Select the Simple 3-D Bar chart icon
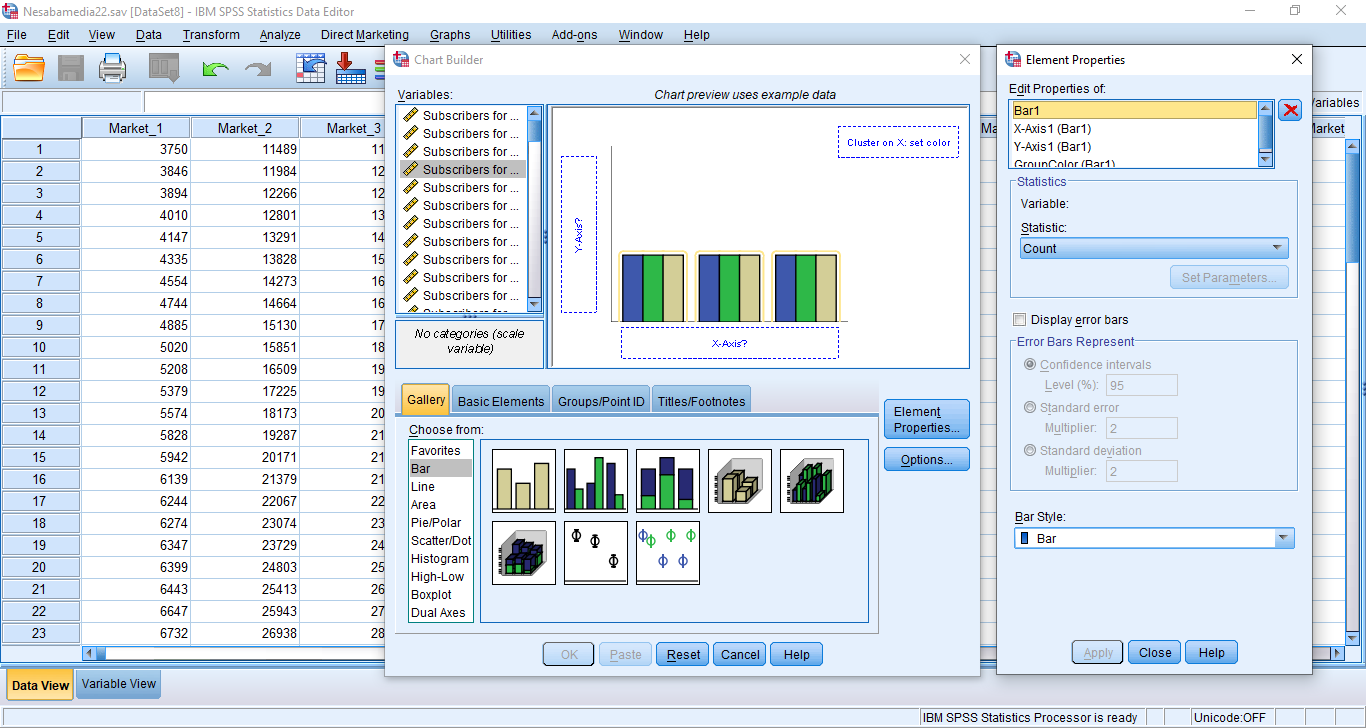 coord(739,481)
